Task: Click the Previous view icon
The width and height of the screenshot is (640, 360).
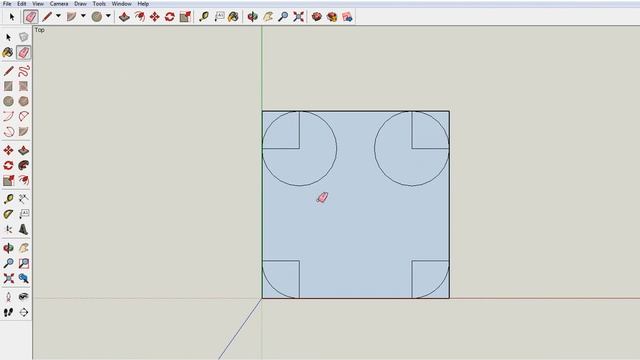Action: (x=24, y=278)
